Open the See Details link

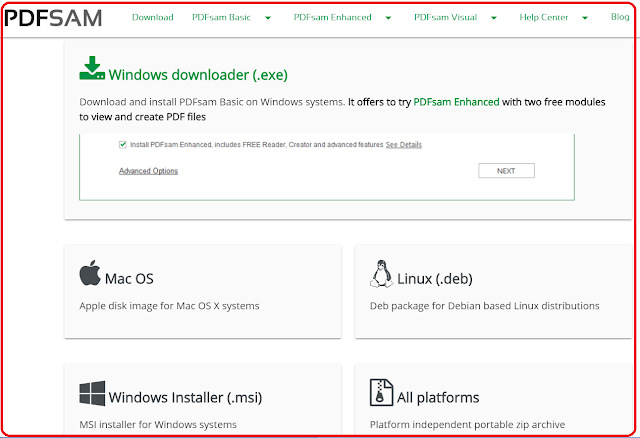pyautogui.click(x=404, y=145)
